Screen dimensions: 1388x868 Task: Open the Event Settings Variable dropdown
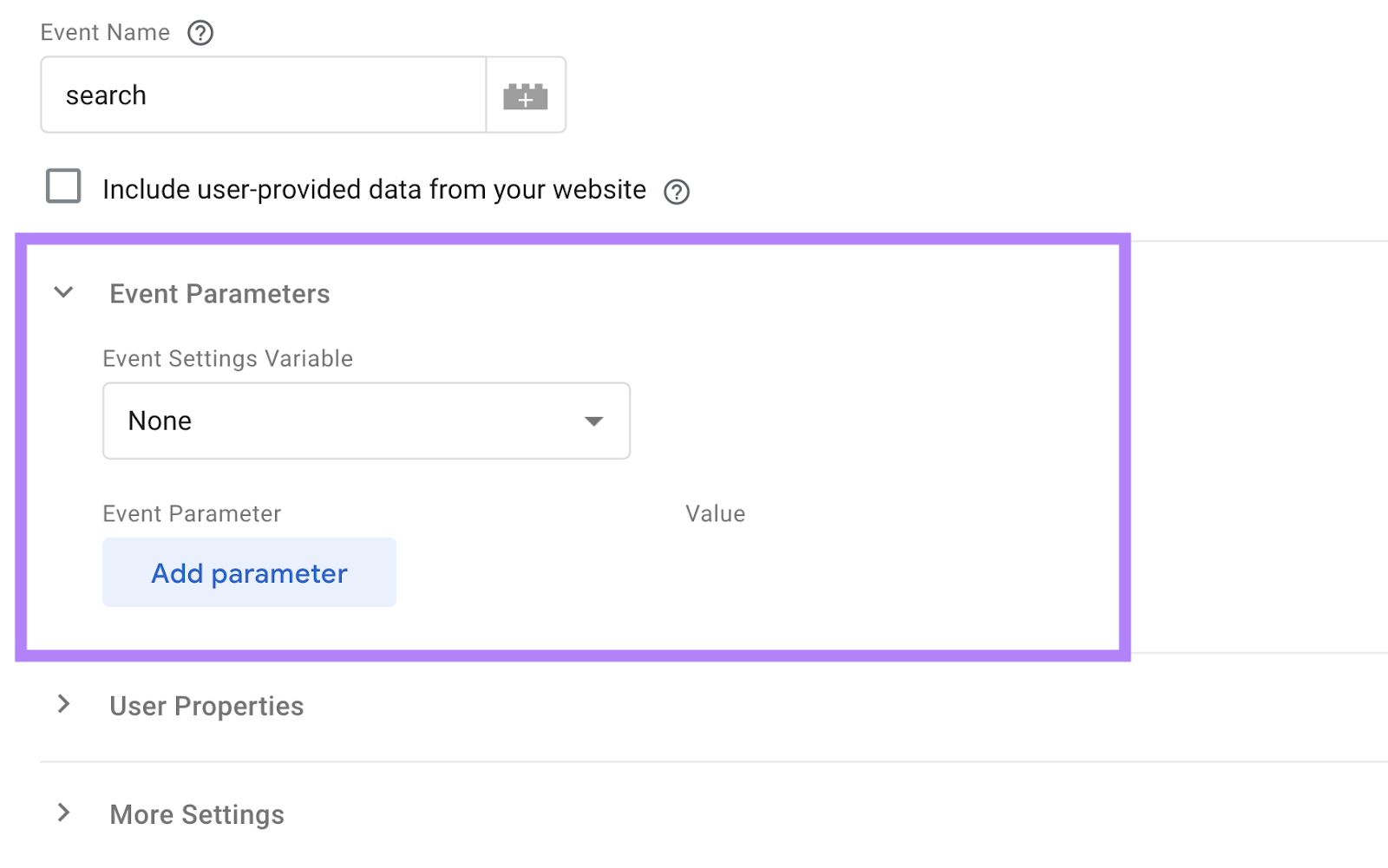pyautogui.click(x=366, y=421)
